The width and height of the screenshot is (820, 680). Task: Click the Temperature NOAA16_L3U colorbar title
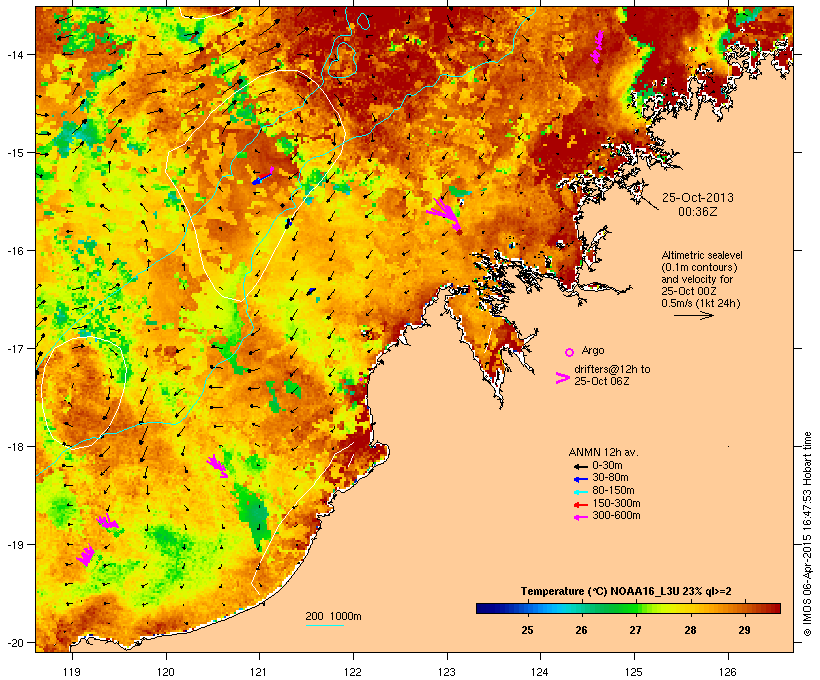click(626, 591)
